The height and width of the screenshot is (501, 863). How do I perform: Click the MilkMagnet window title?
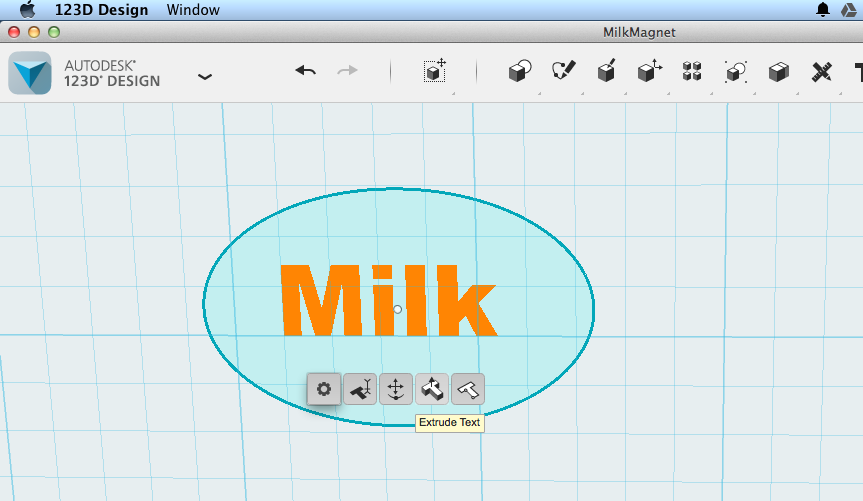pyautogui.click(x=639, y=32)
